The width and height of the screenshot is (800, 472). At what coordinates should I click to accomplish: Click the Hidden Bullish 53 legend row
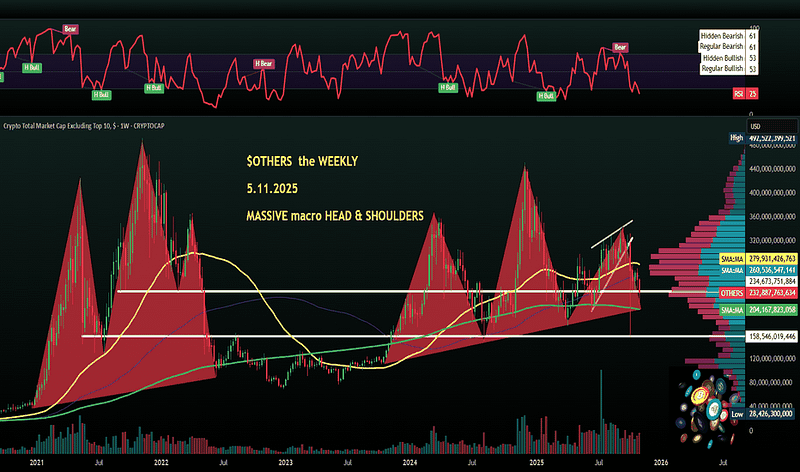tap(728, 58)
